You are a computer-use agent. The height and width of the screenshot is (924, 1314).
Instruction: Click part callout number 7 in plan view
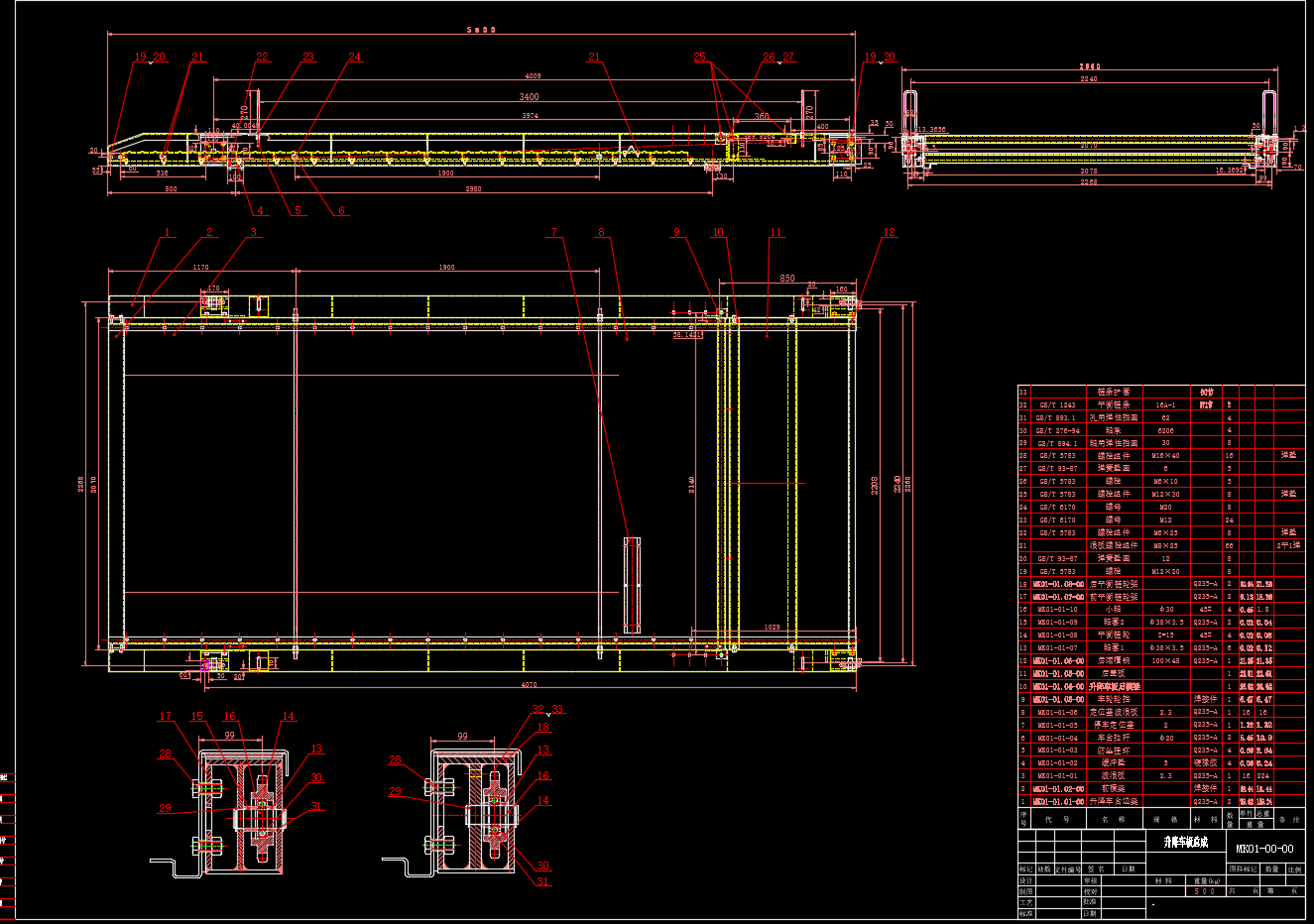[554, 233]
